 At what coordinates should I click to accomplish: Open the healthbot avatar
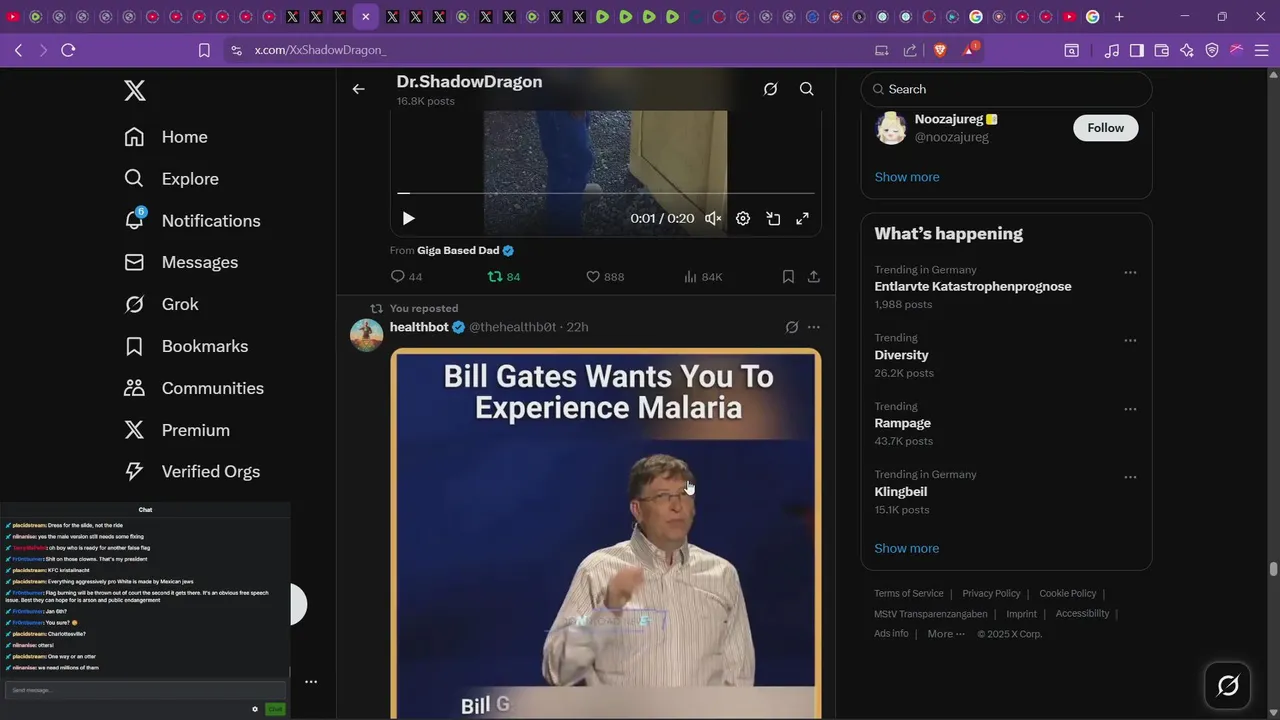point(367,335)
